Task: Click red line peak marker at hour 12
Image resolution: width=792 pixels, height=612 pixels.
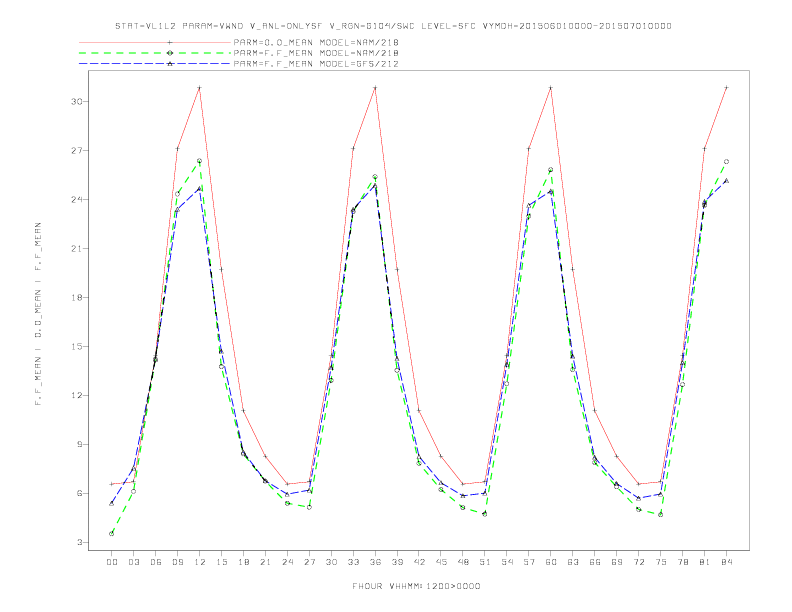Action: [x=200, y=88]
